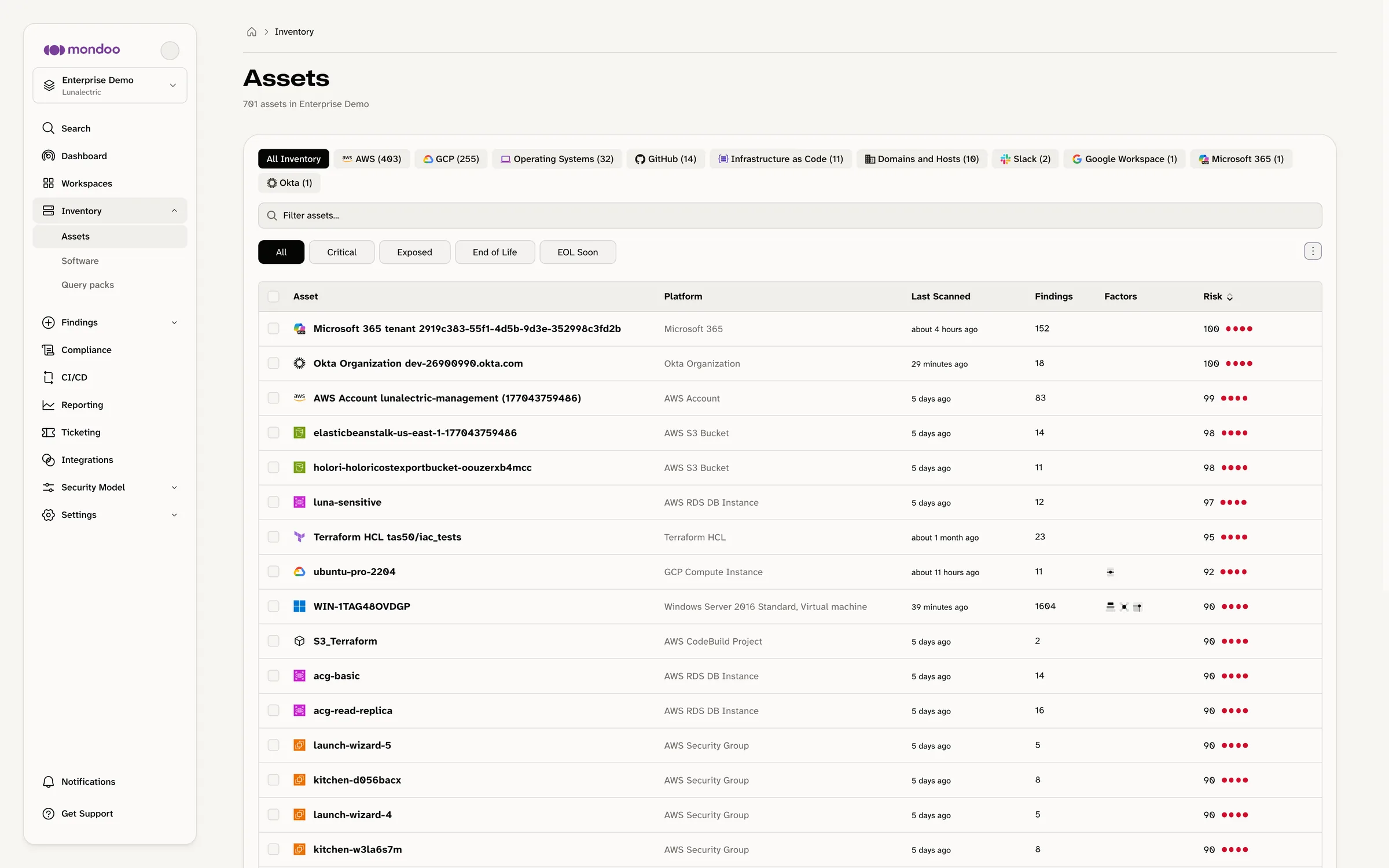1389x868 pixels.
Task: Switch to Operating Systems (32) tab
Action: tap(557, 159)
